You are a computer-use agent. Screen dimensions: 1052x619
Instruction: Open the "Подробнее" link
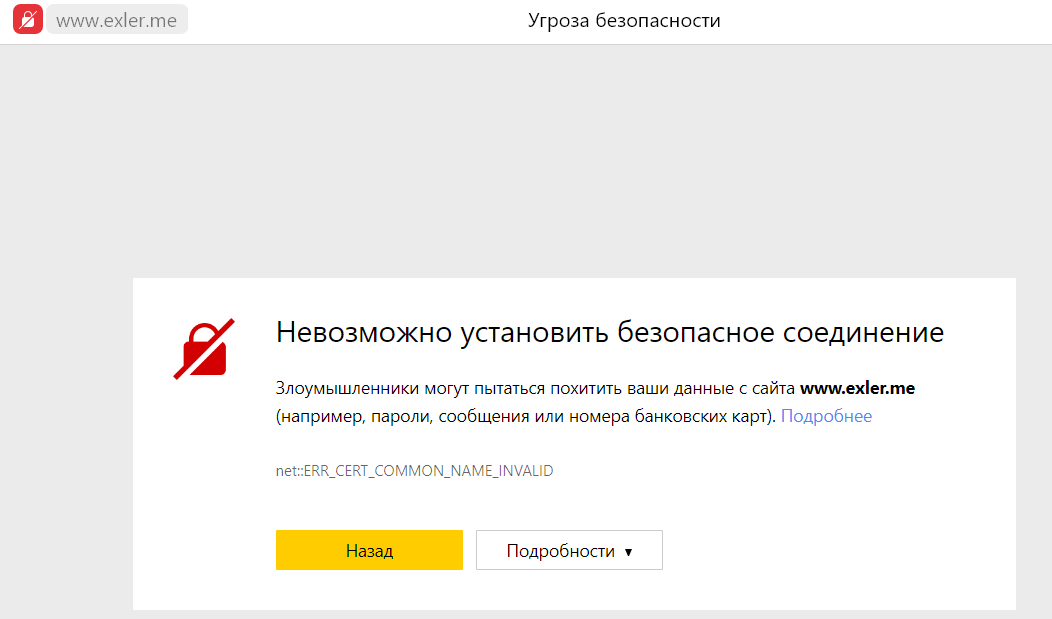826,416
